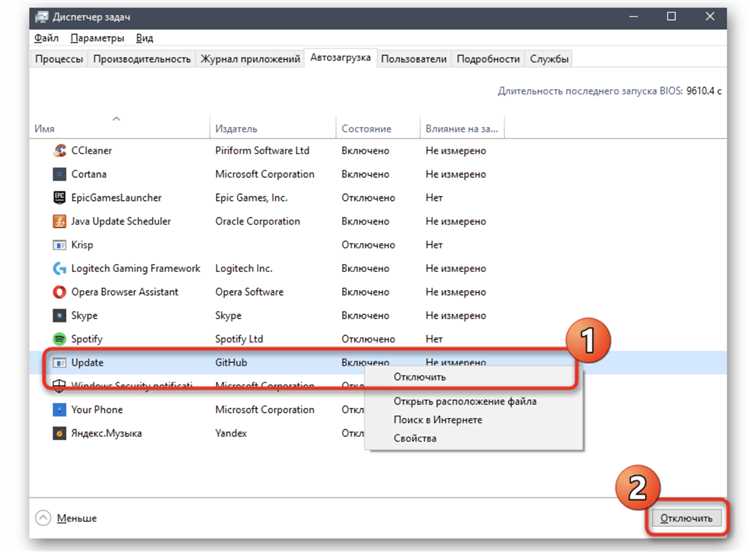Viewport: 750px width, 552px height.
Task: Click the Spotify green icon
Action: click(59, 339)
